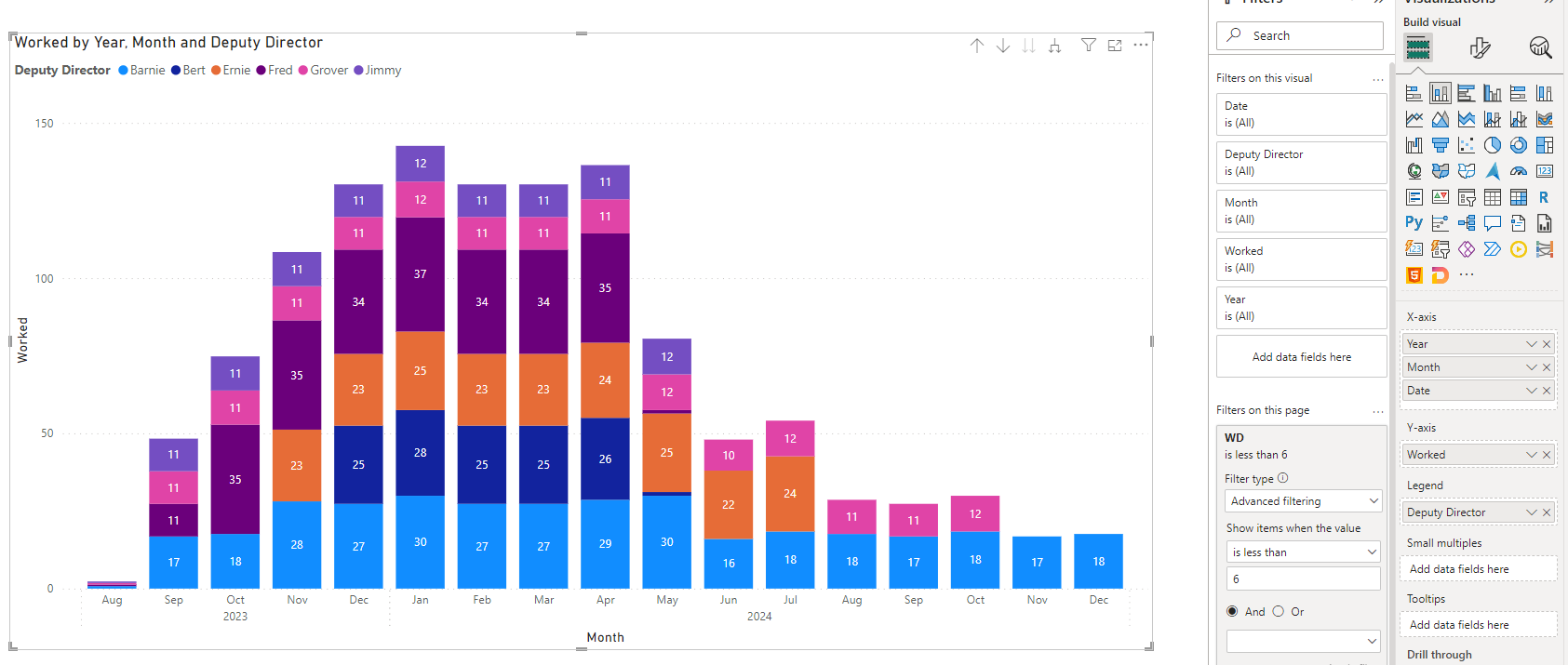Open chart filter funnel icon
This screenshot has height=665, width=1568.
tap(1088, 45)
